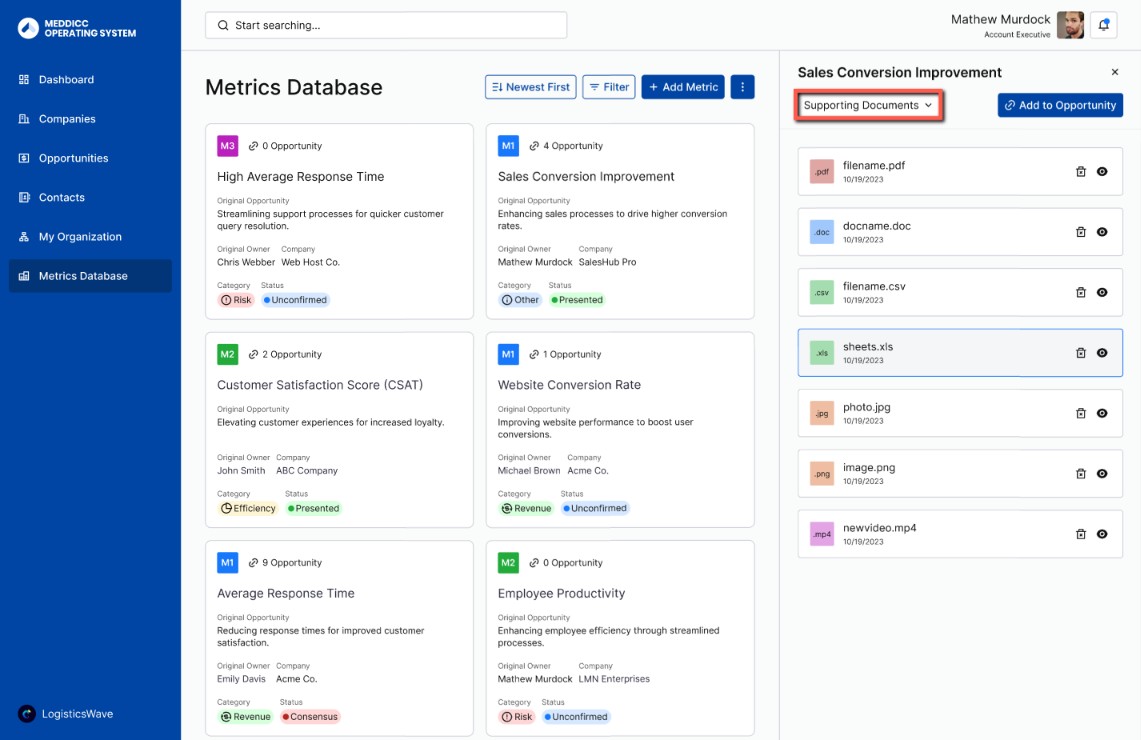The height and width of the screenshot is (740, 1141).
Task: Click the notification bell icon
Action: pyautogui.click(x=1104, y=26)
